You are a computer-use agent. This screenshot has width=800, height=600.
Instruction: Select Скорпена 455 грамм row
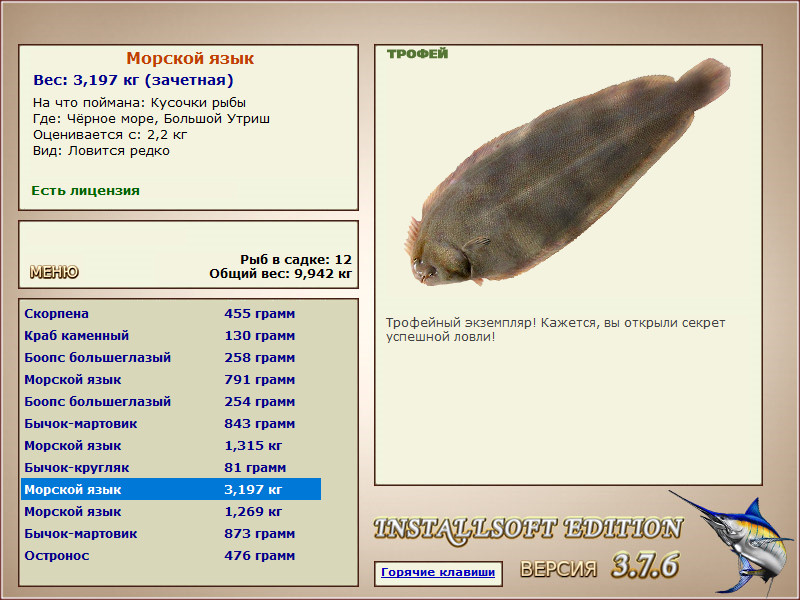171,313
